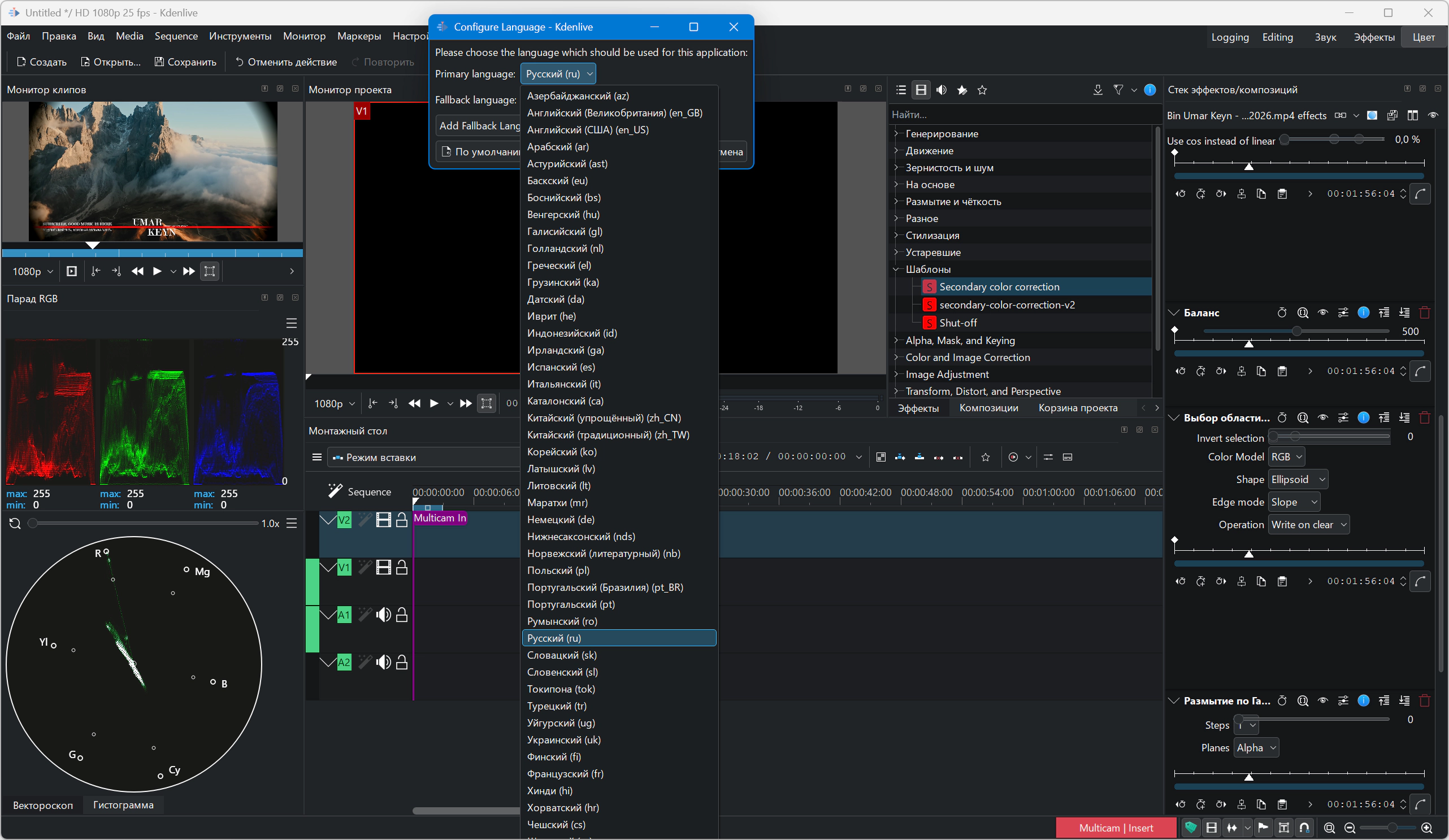1449x840 pixels.
Task: Switch to the Композиции tab
Action: pos(988,408)
